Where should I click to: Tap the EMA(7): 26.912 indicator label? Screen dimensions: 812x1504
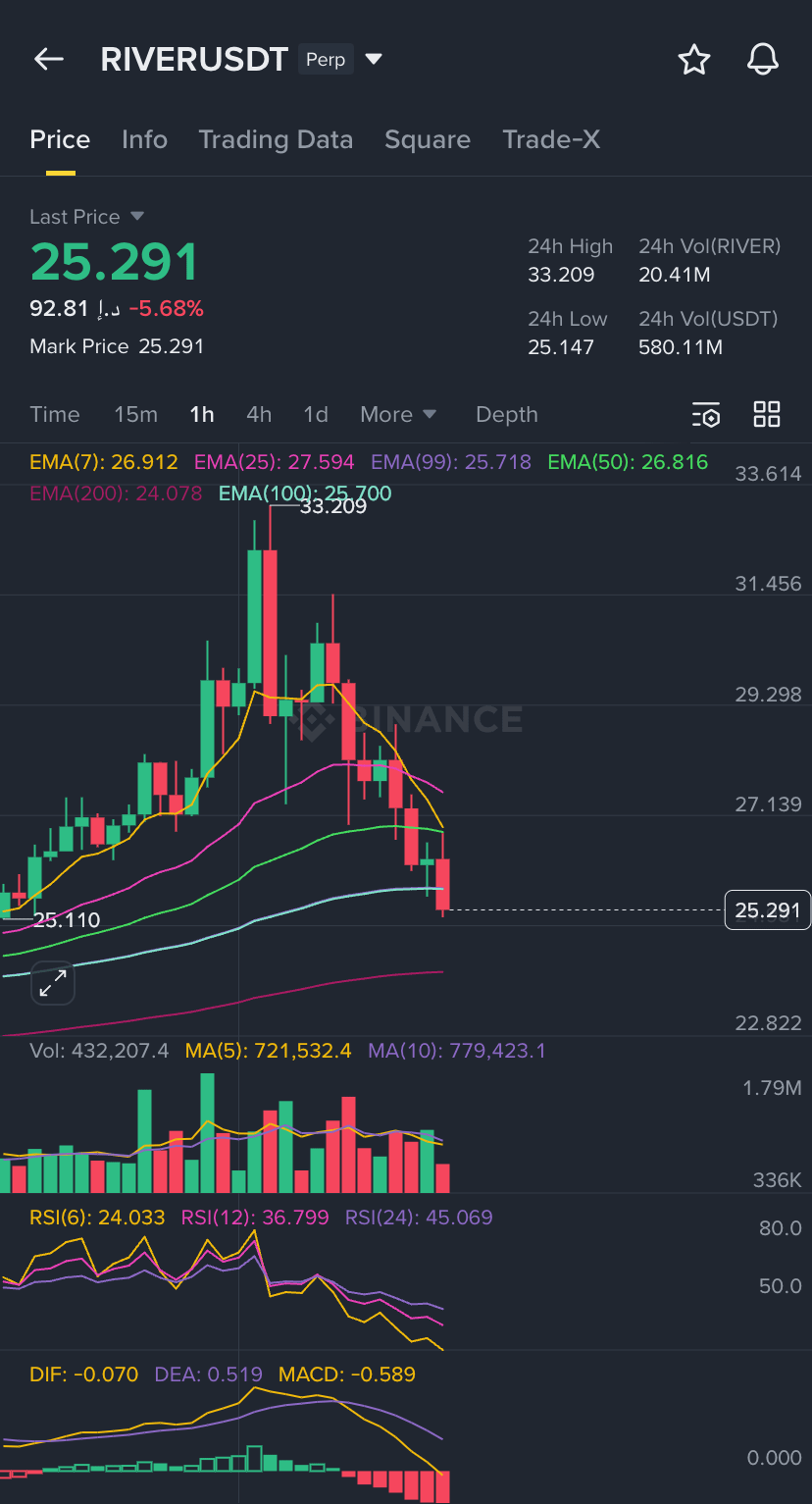(x=104, y=462)
